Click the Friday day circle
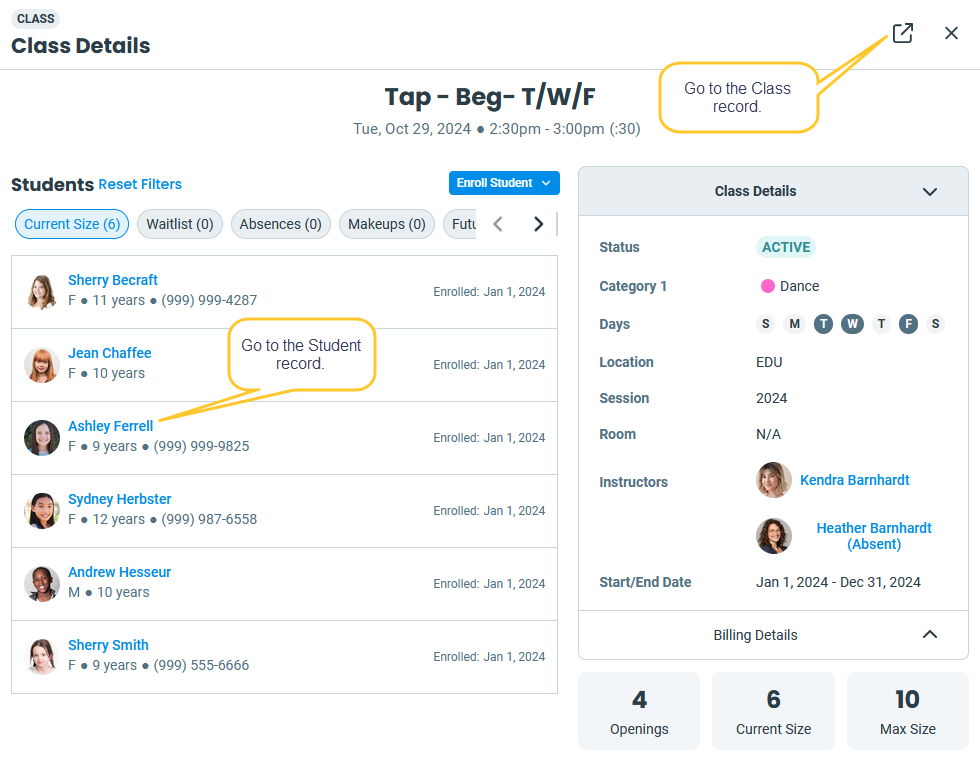 [908, 324]
